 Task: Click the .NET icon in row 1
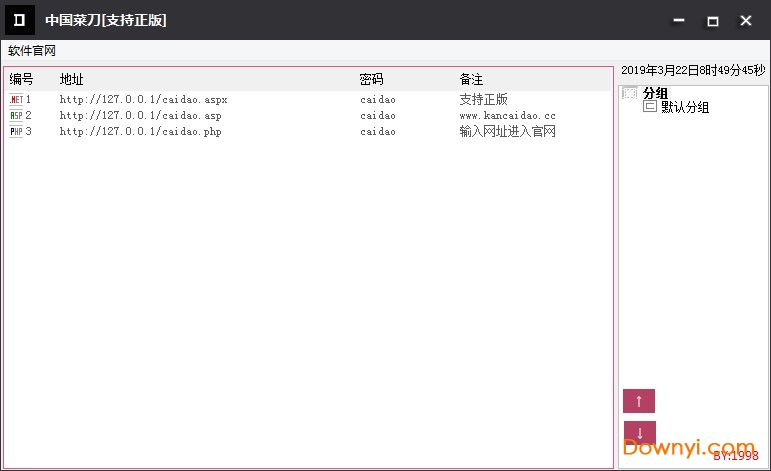tap(16, 99)
